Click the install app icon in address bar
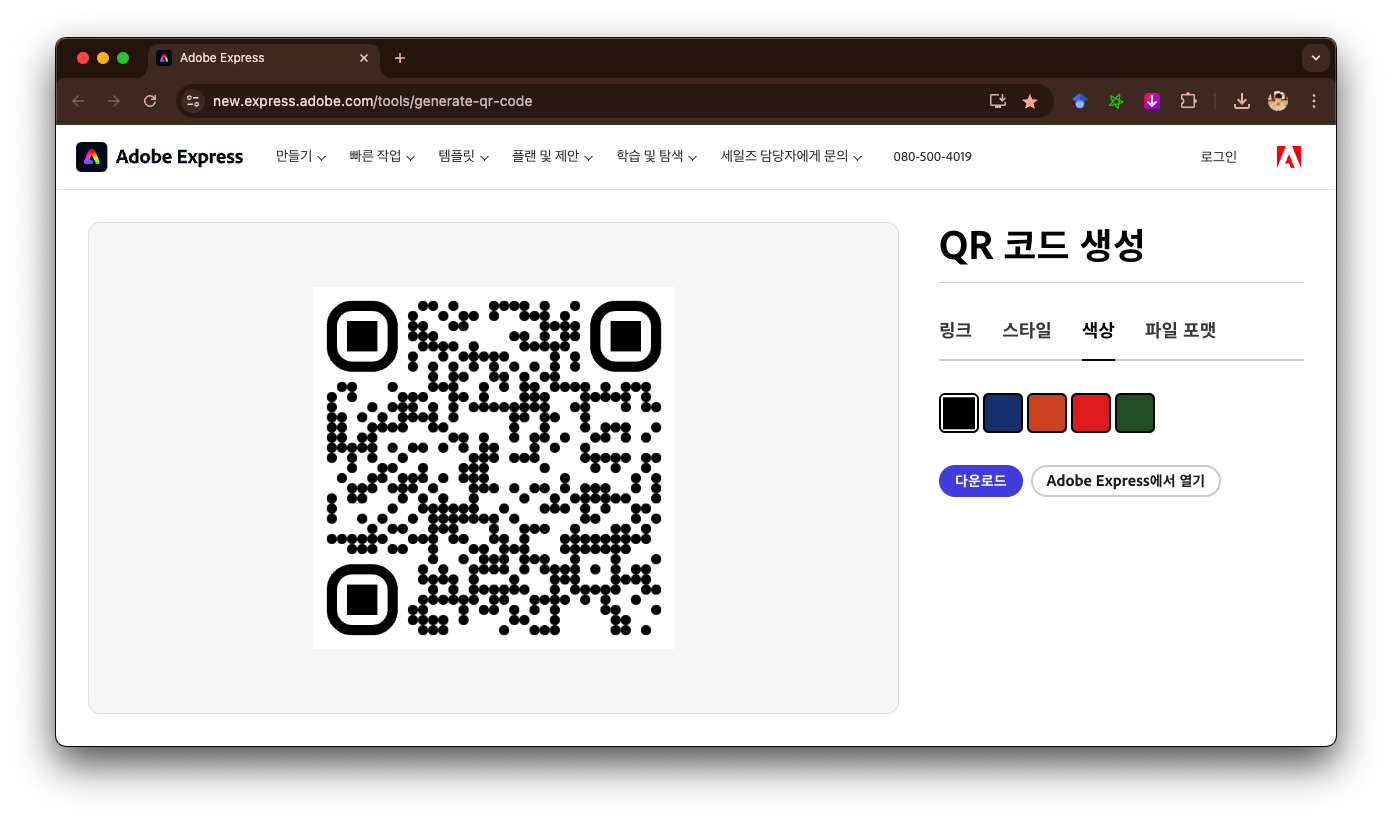This screenshot has width=1392, height=820. point(997,101)
